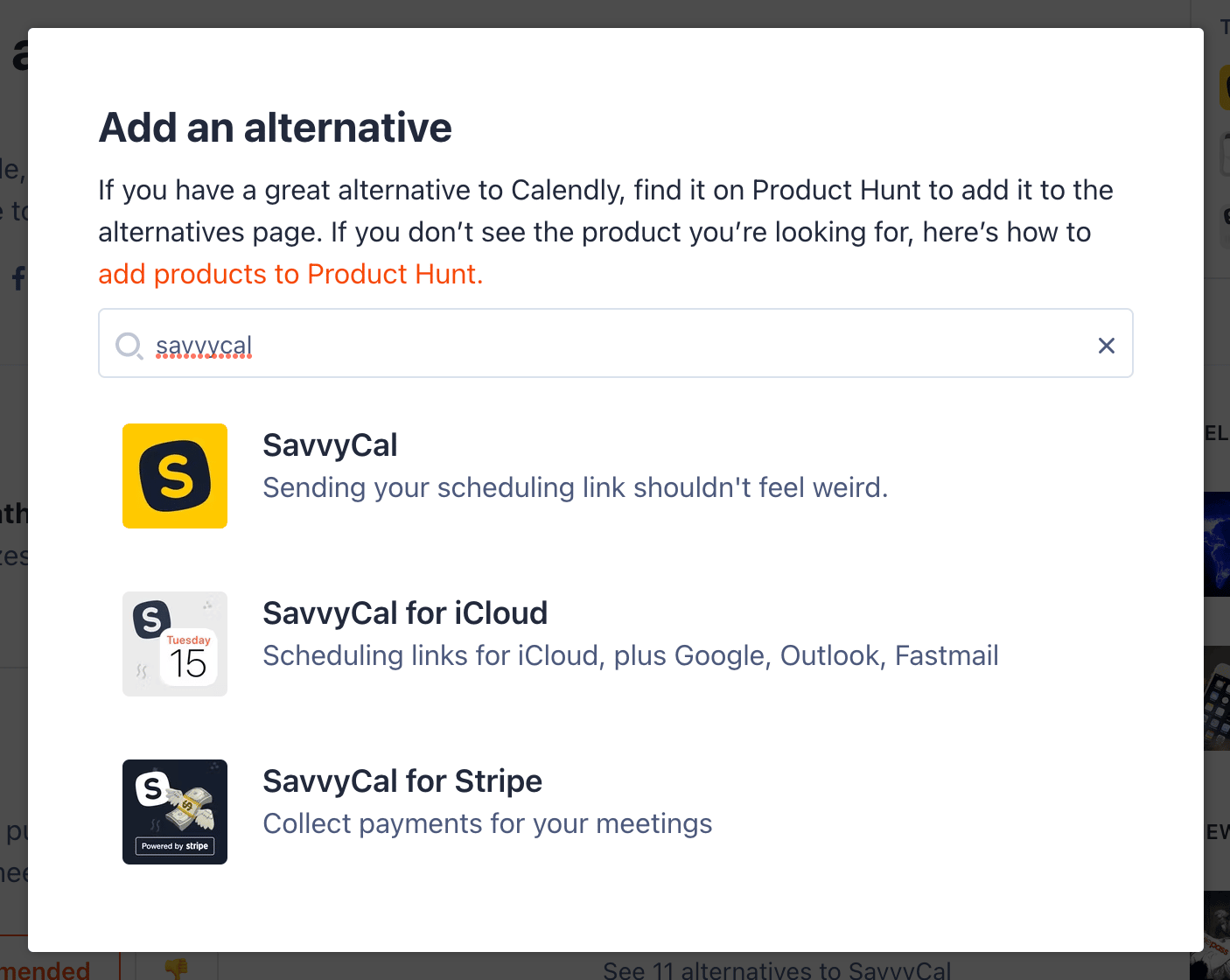
Task: Open the 'add products to Product Hunt' link
Action: point(290,275)
